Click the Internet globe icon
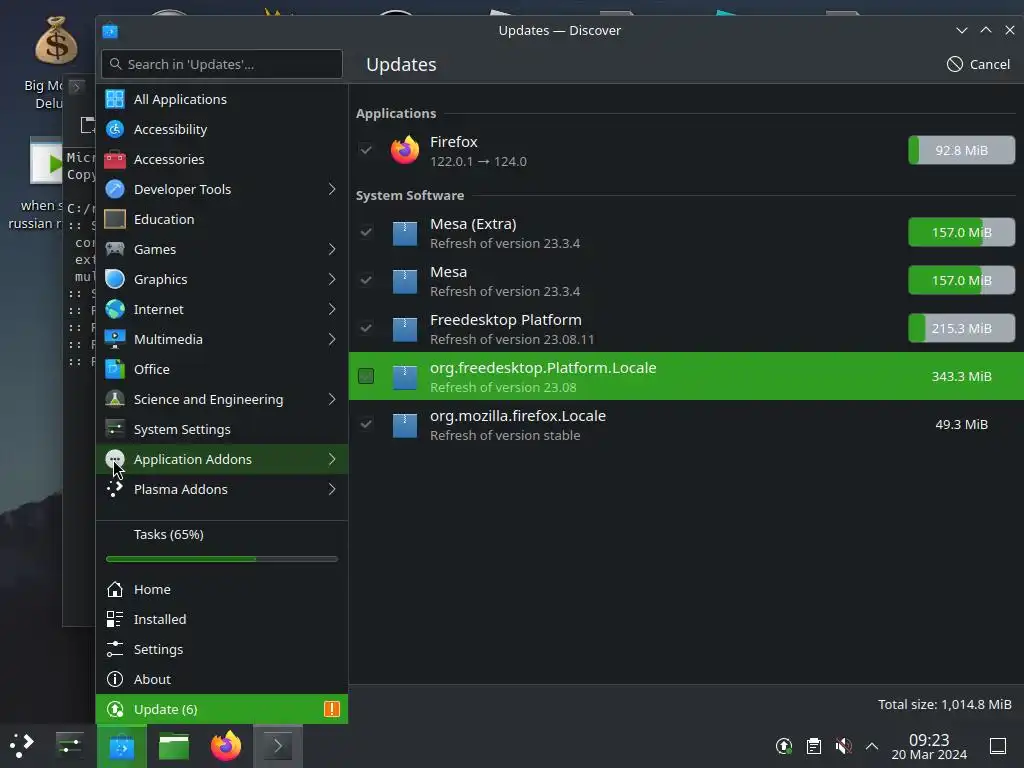This screenshot has width=1024, height=768. click(x=115, y=310)
